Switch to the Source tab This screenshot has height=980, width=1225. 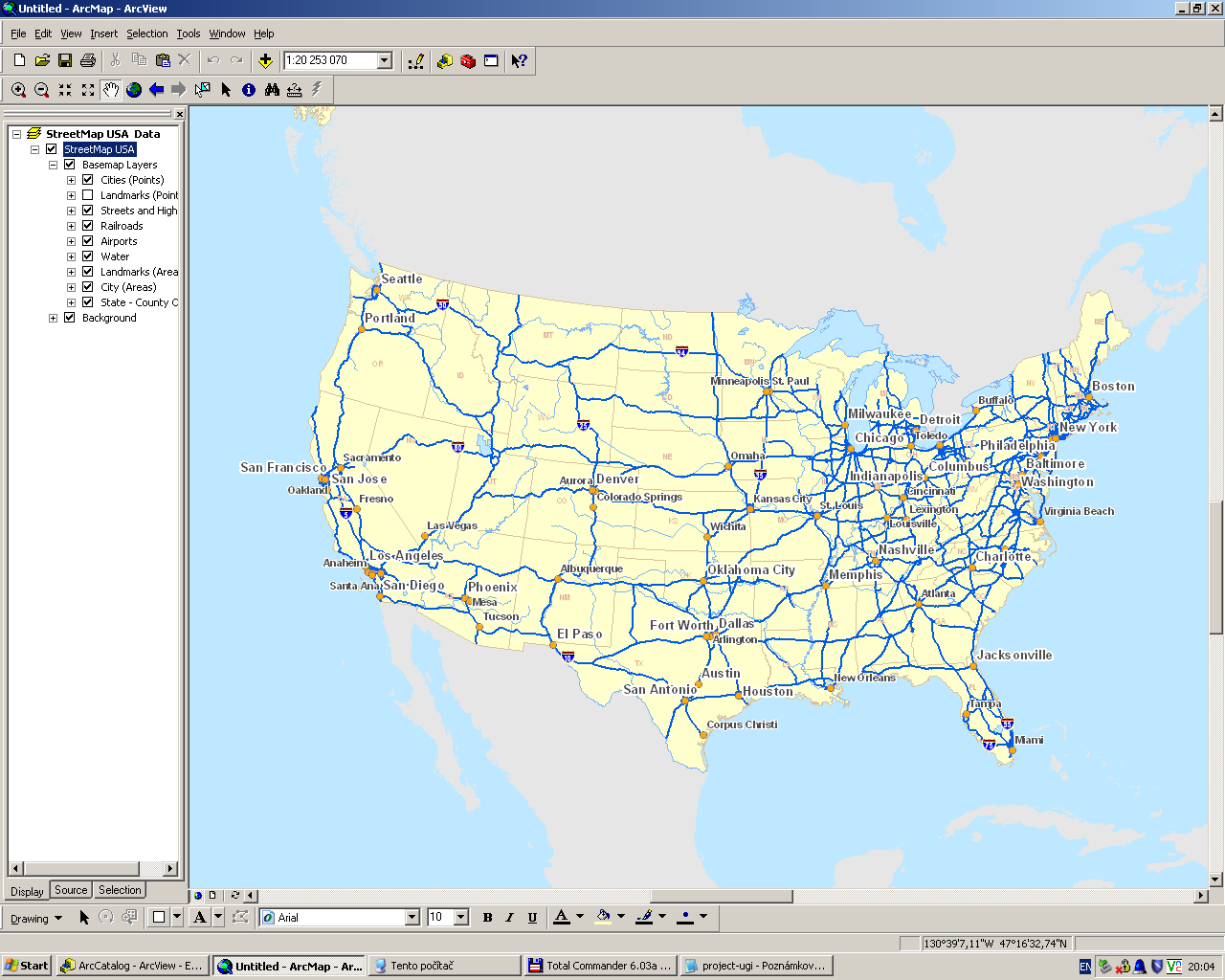tap(71, 890)
